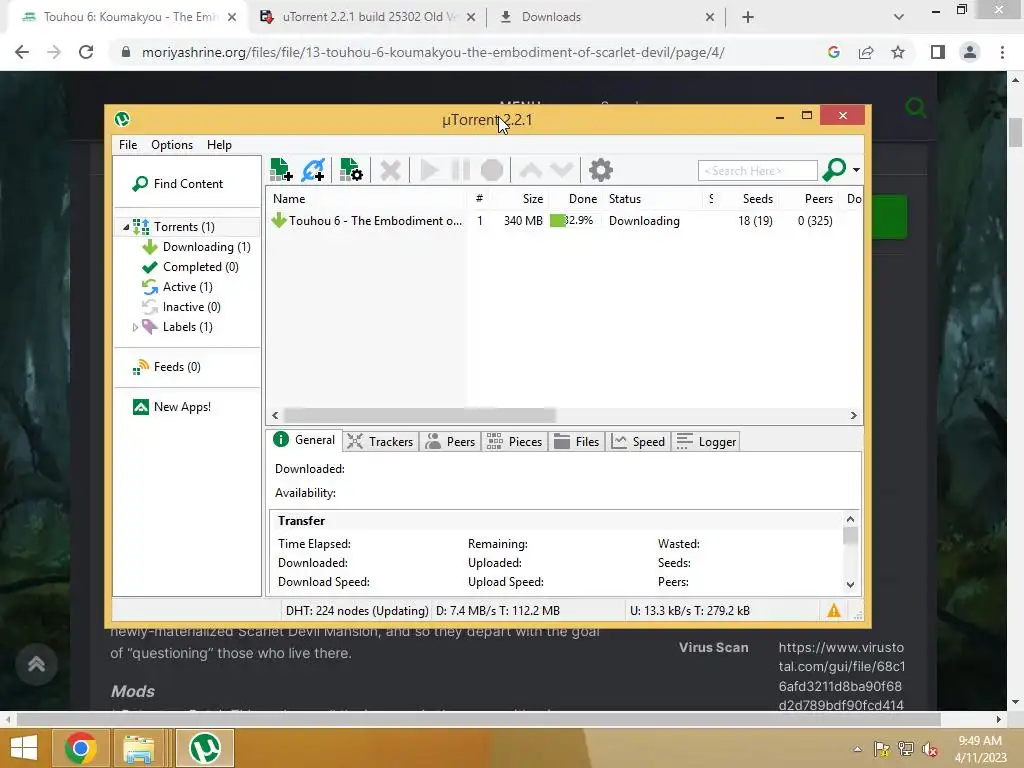Screen dimensions: 1024x768
Task: Click Add Torrent from URL icon
Action: tap(313, 170)
